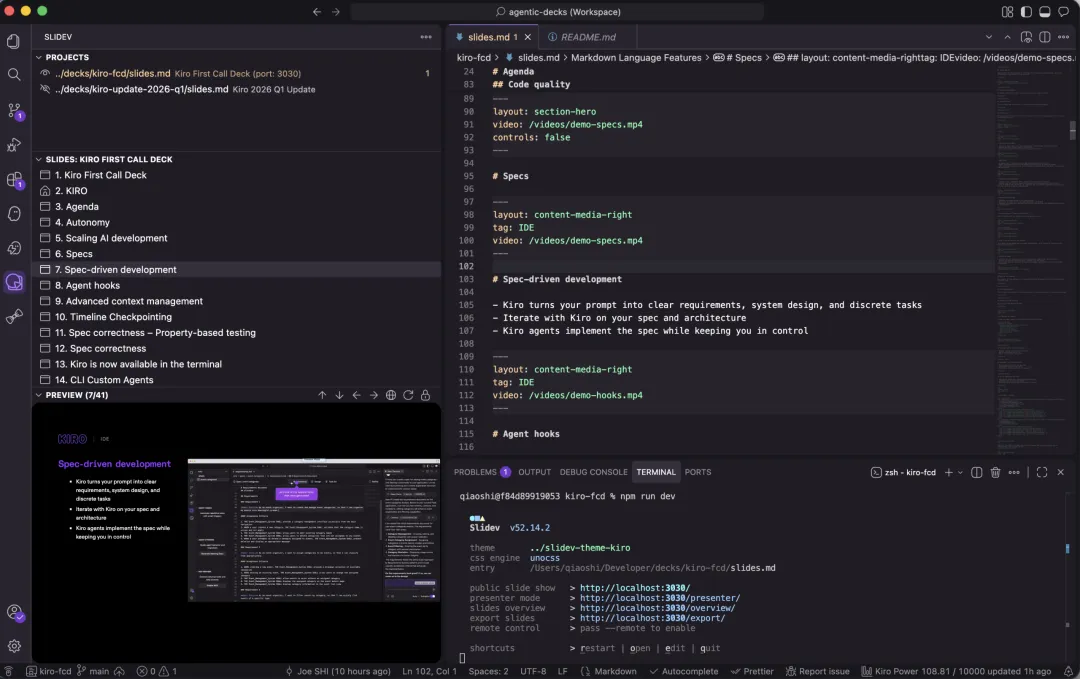
Task: Open the terminal panel more actions menu
Action: 1014,472
